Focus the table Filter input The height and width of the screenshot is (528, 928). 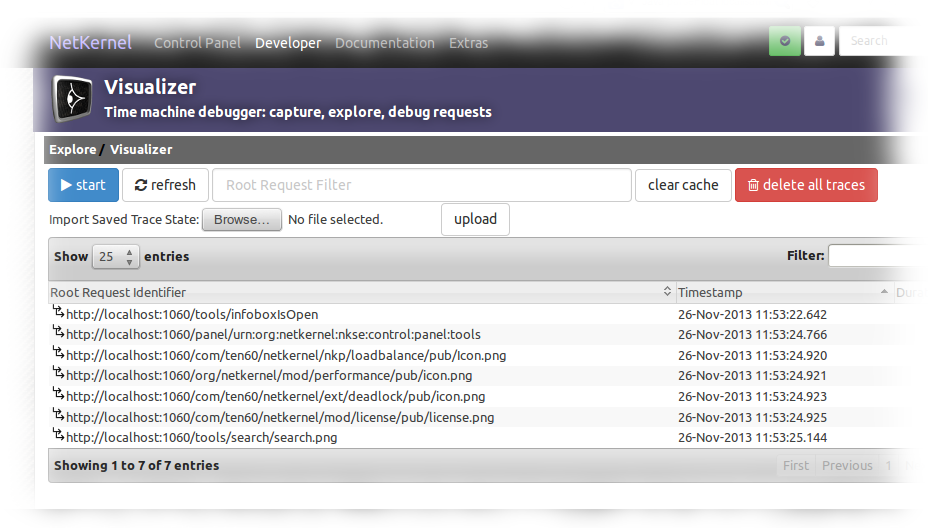(x=876, y=256)
